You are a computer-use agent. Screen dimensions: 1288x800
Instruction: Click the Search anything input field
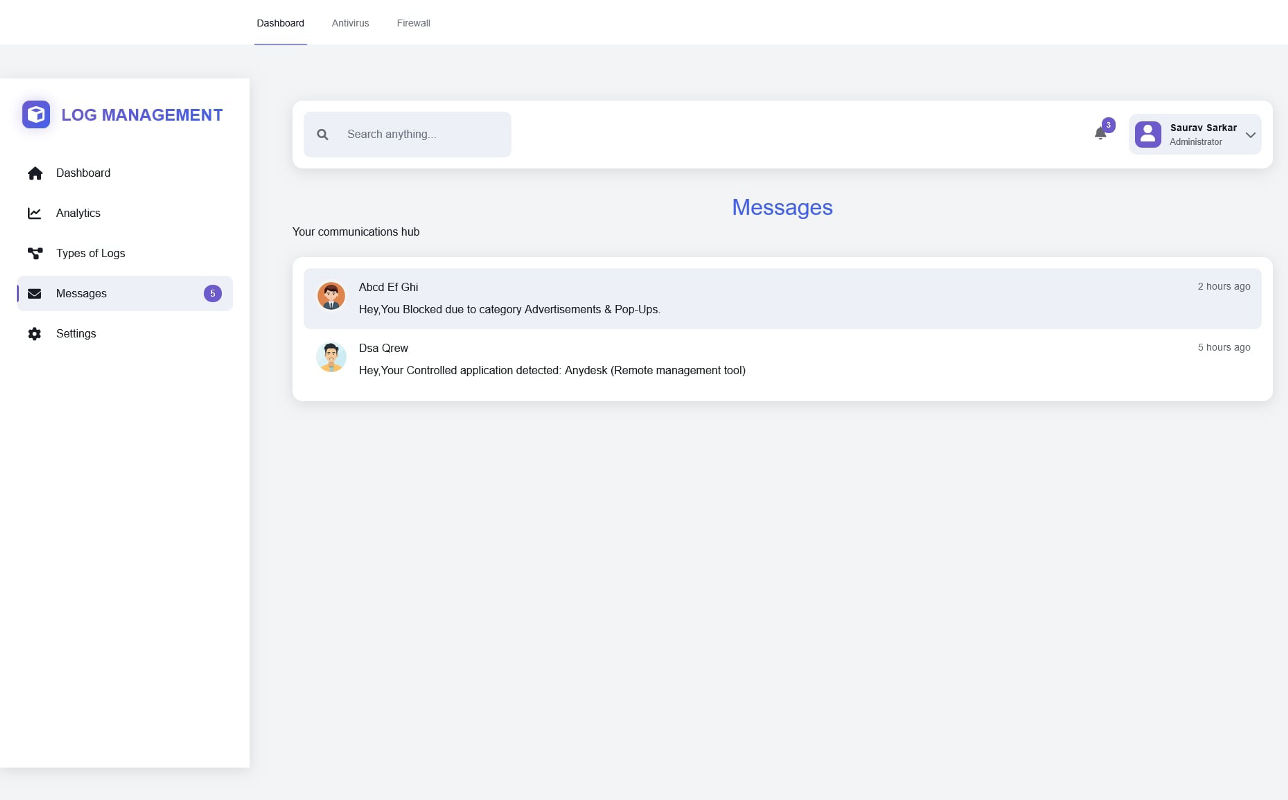pos(420,134)
